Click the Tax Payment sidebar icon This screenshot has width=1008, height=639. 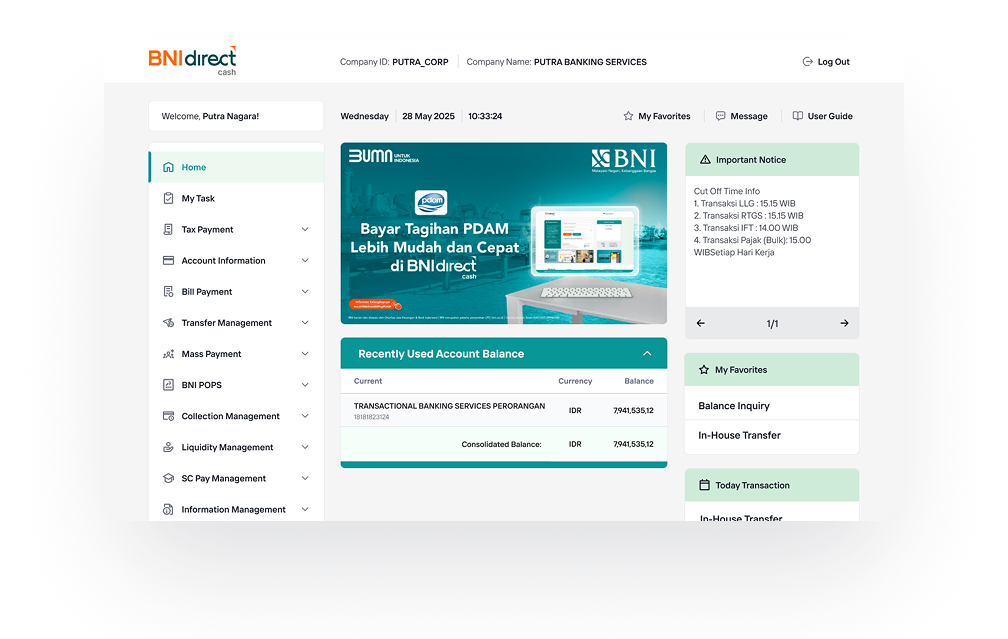click(x=168, y=229)
